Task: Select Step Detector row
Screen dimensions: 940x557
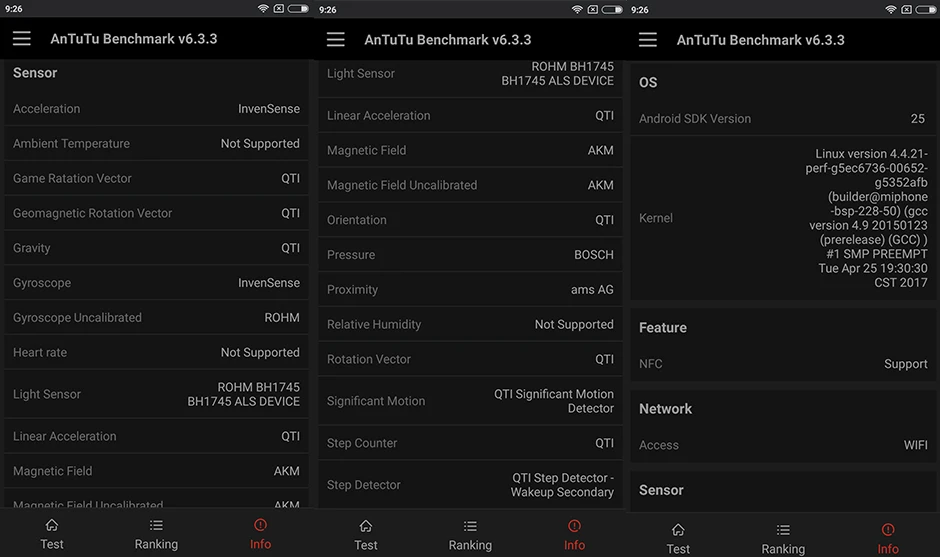Action: point(470,484)
